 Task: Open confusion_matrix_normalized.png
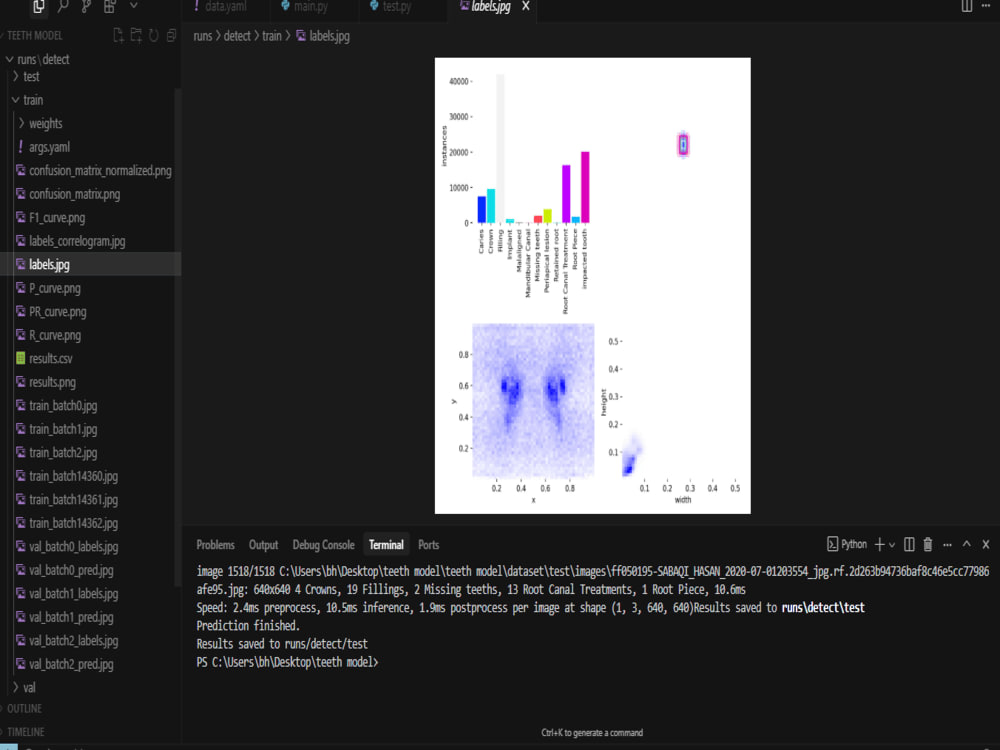(x=100, y=171)
